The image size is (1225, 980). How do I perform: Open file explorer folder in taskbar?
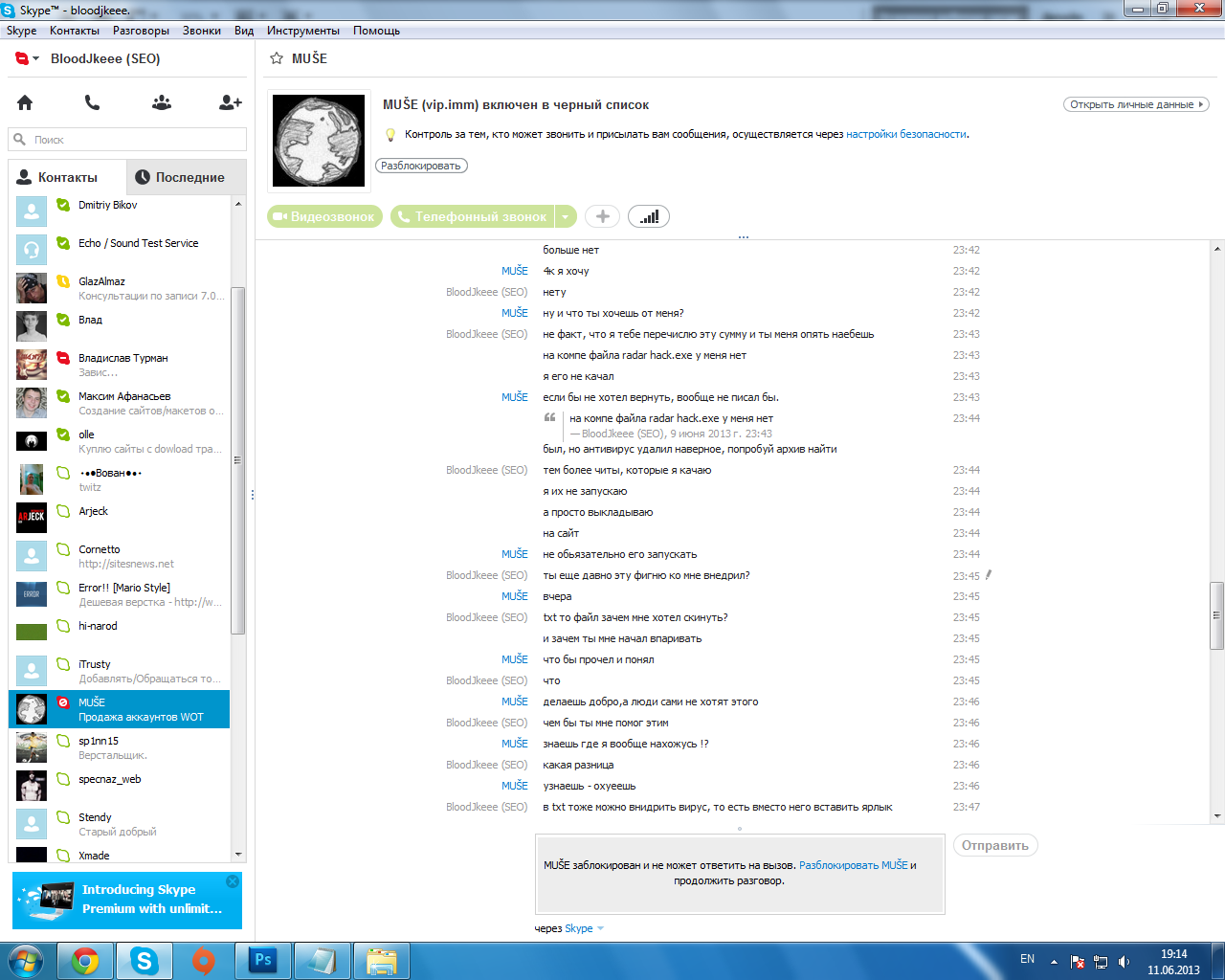pyautogui.click(x=382, y=961)
